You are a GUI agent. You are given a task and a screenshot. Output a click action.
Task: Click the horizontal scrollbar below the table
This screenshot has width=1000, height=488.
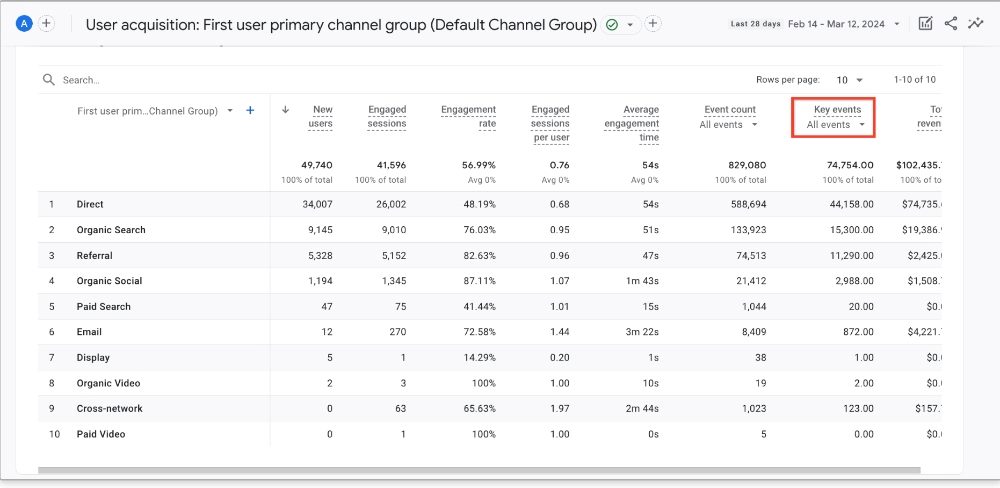coord(479,470)
